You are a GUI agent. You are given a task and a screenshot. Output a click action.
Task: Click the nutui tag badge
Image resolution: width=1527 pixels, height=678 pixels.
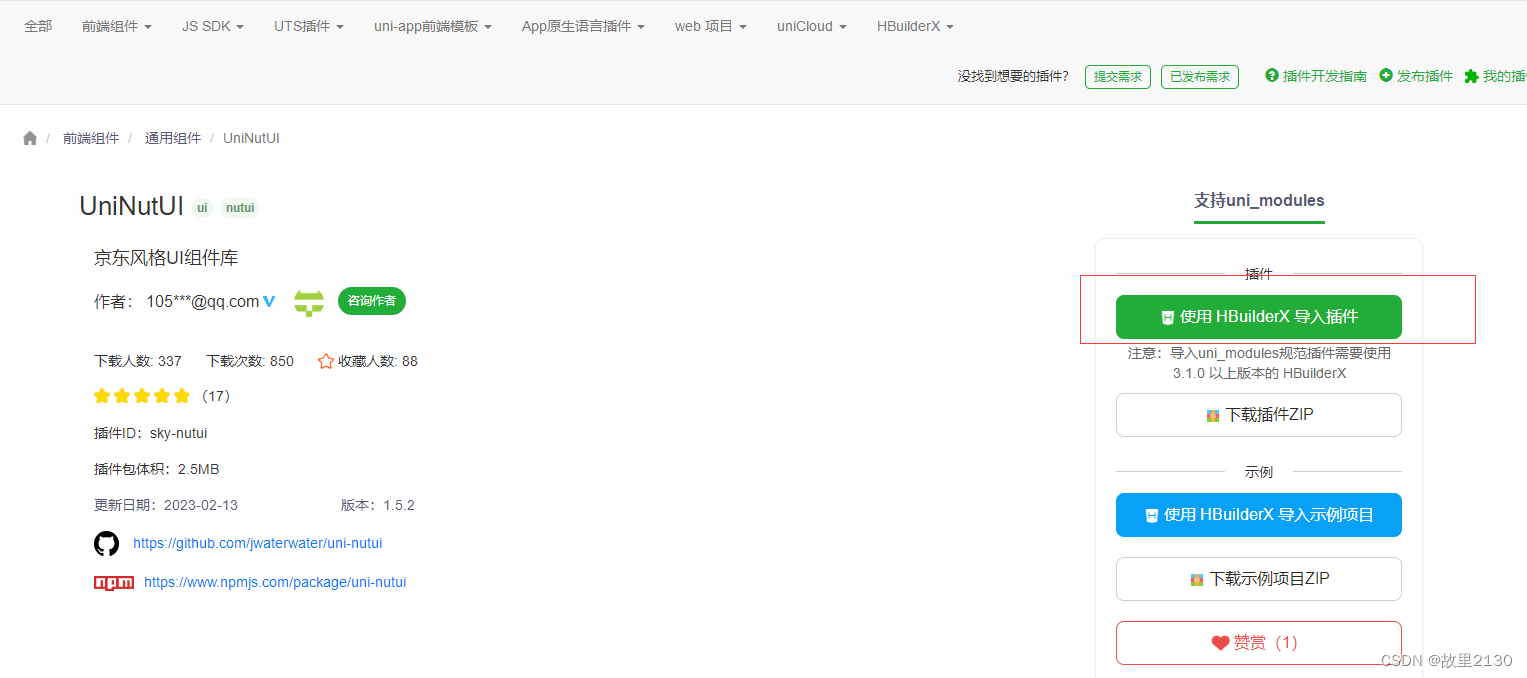click(x=240, y=208)
